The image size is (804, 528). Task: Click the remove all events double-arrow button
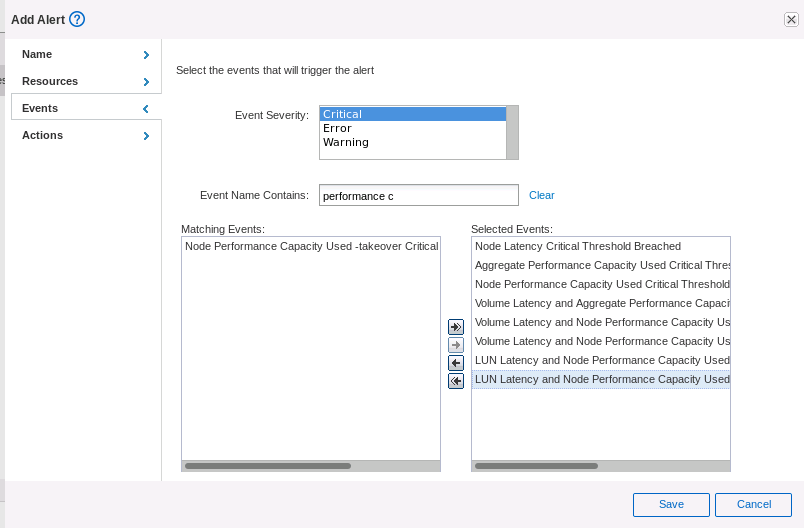point(456,381)
